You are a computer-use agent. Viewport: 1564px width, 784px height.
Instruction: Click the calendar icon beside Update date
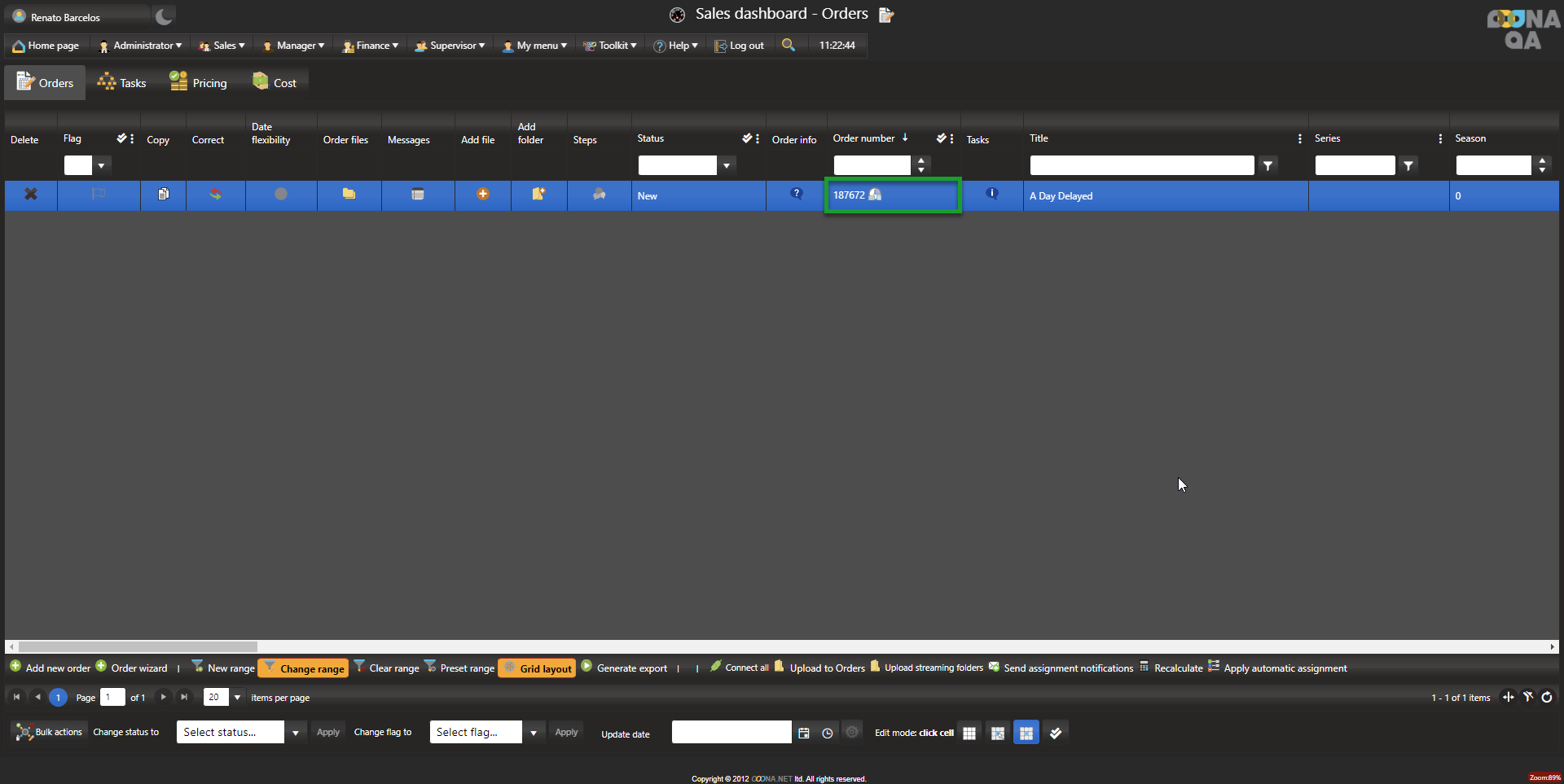(x=804, y=733)
